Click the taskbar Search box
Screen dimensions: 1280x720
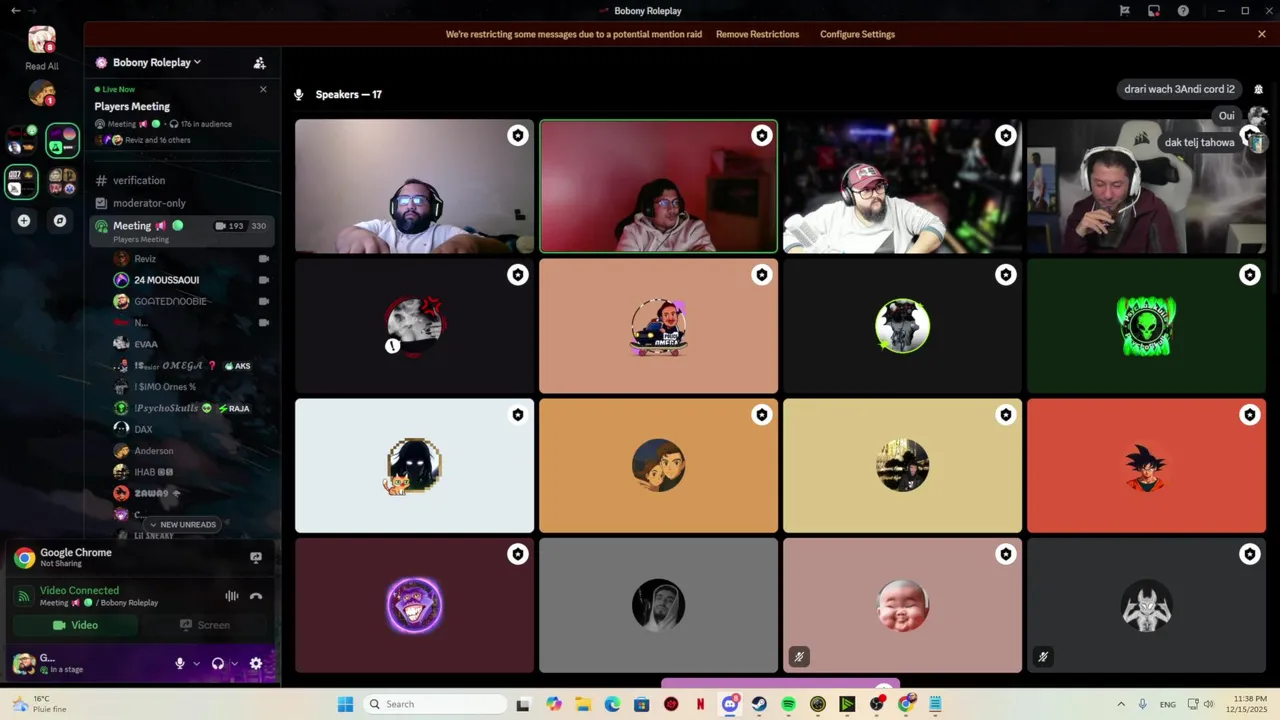click(x=433, y=704)
